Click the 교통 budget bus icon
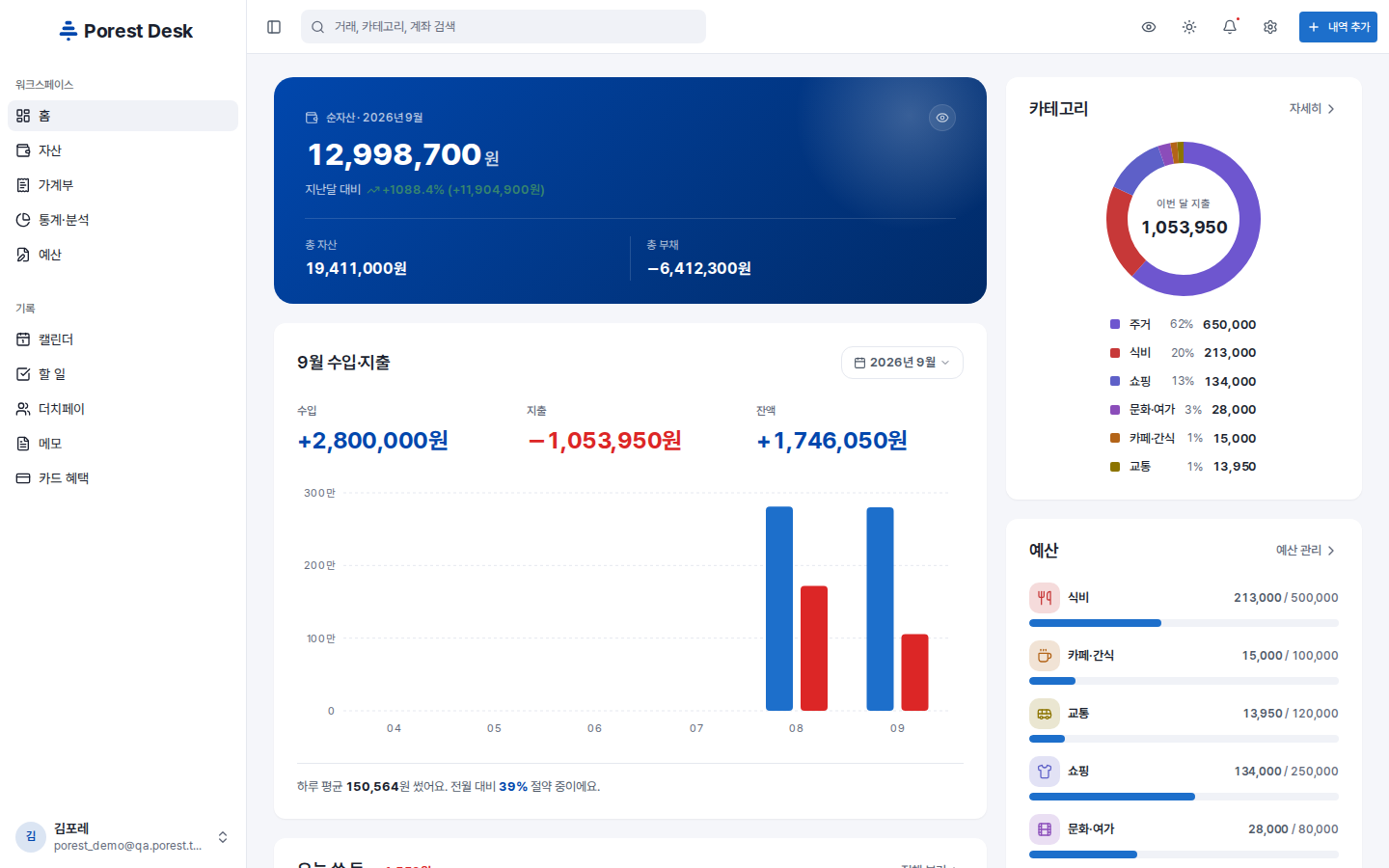This screenshot has width=1389, height=868. pos(1045,714)
